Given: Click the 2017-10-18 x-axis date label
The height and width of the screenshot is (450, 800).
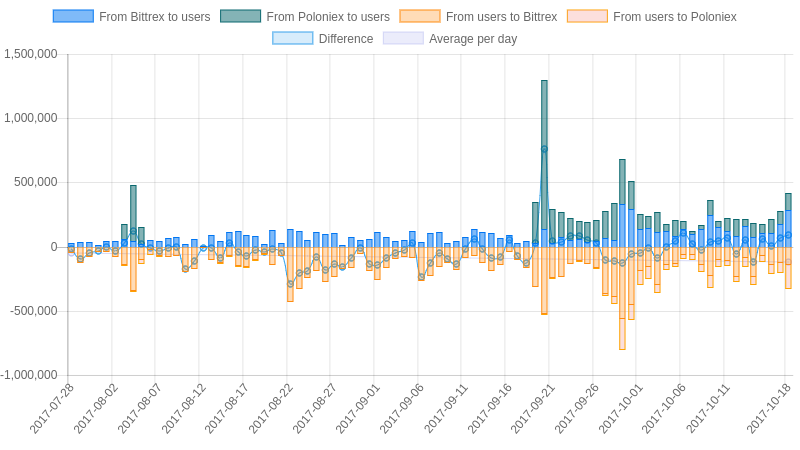Looking at the screenshot, I should click(769, 409).
